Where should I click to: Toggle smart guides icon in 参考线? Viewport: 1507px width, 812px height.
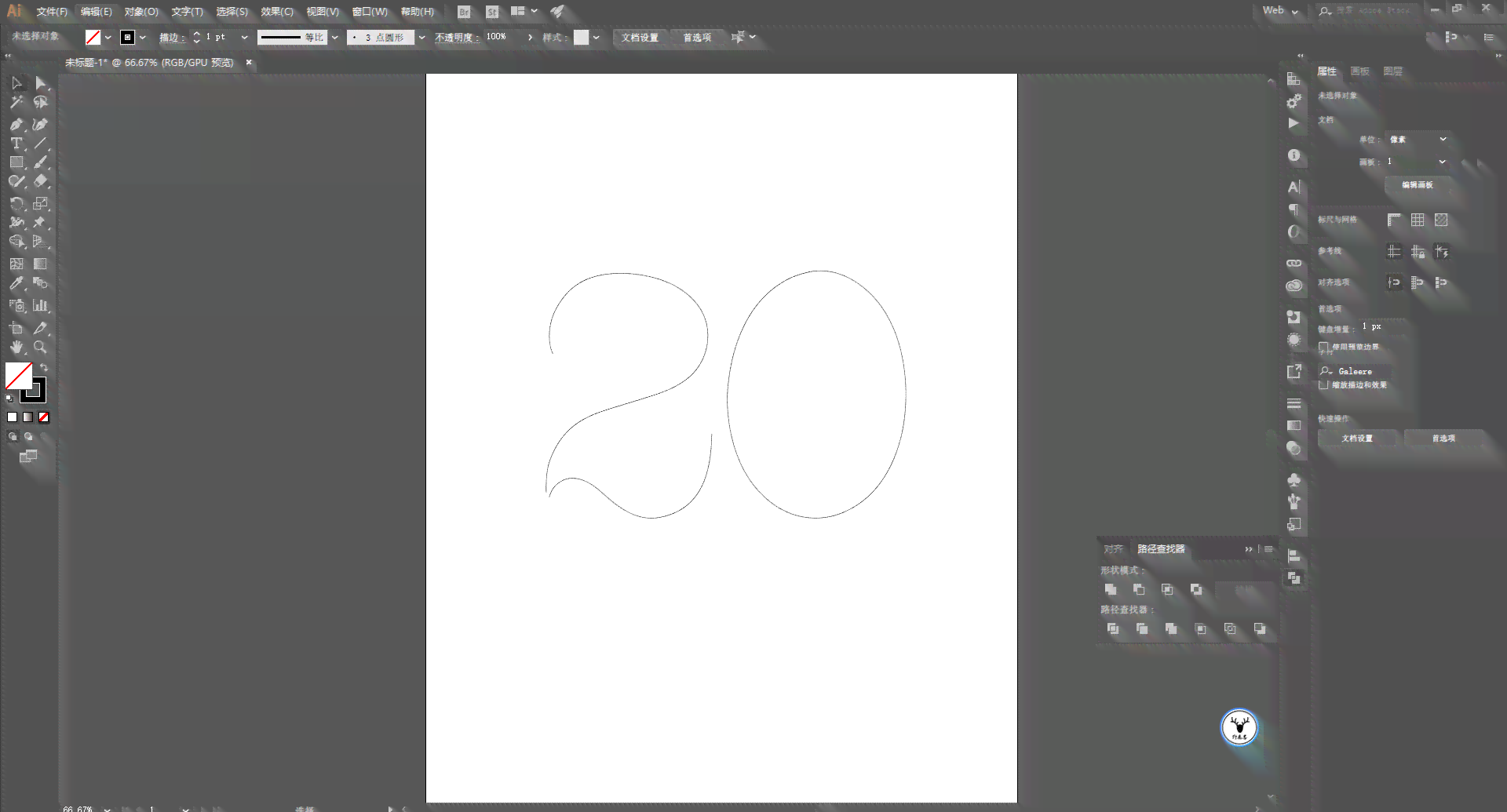pos(1441,252)
